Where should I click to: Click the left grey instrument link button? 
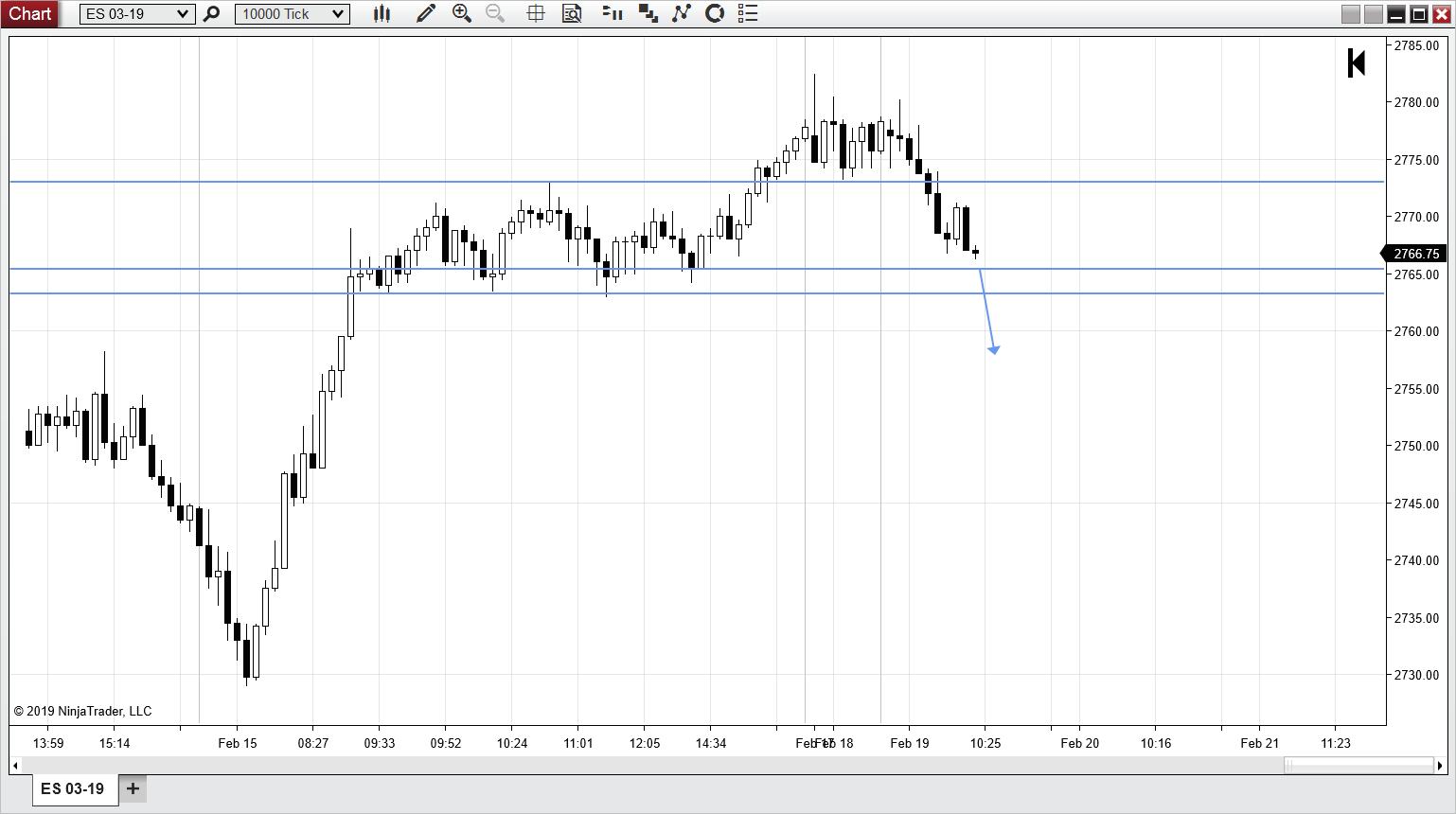pos(1351,14)
